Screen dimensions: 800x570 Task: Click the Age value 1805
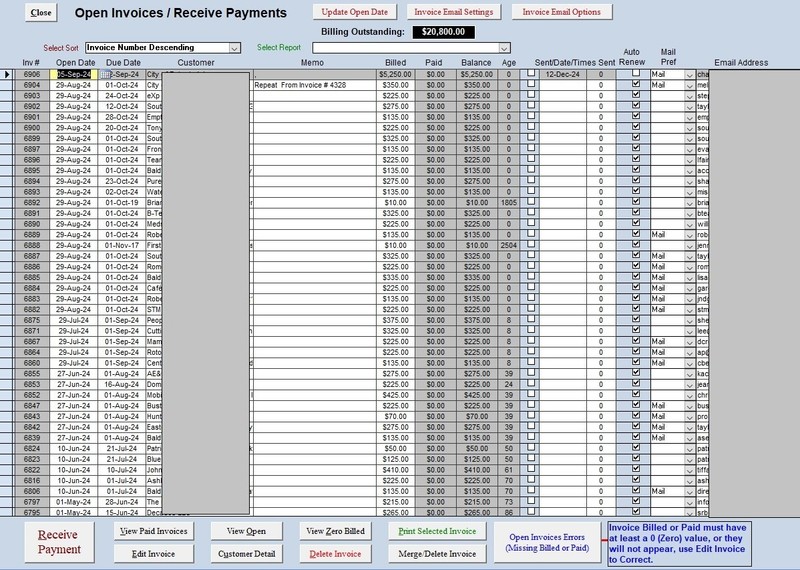tap(509, 203)
